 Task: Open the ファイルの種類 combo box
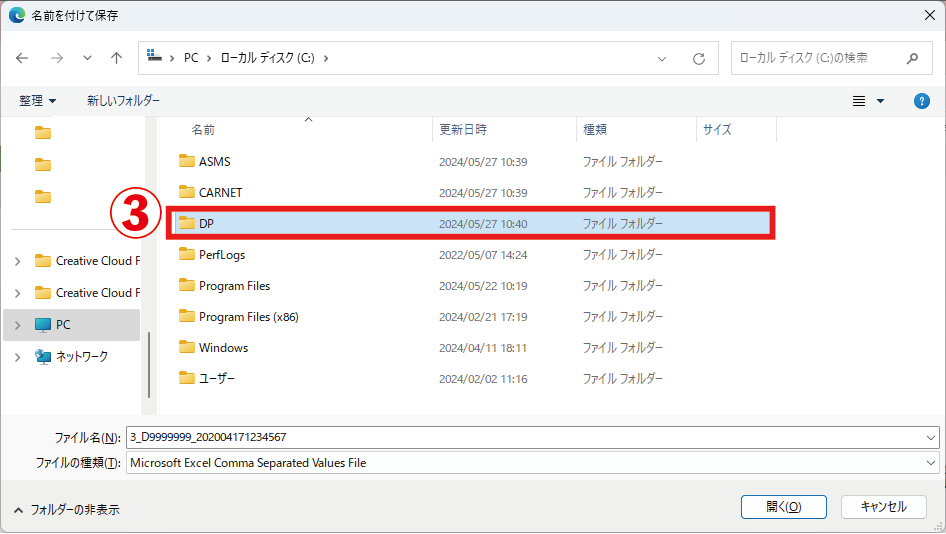pyautogui.click(x=533, y=463)
